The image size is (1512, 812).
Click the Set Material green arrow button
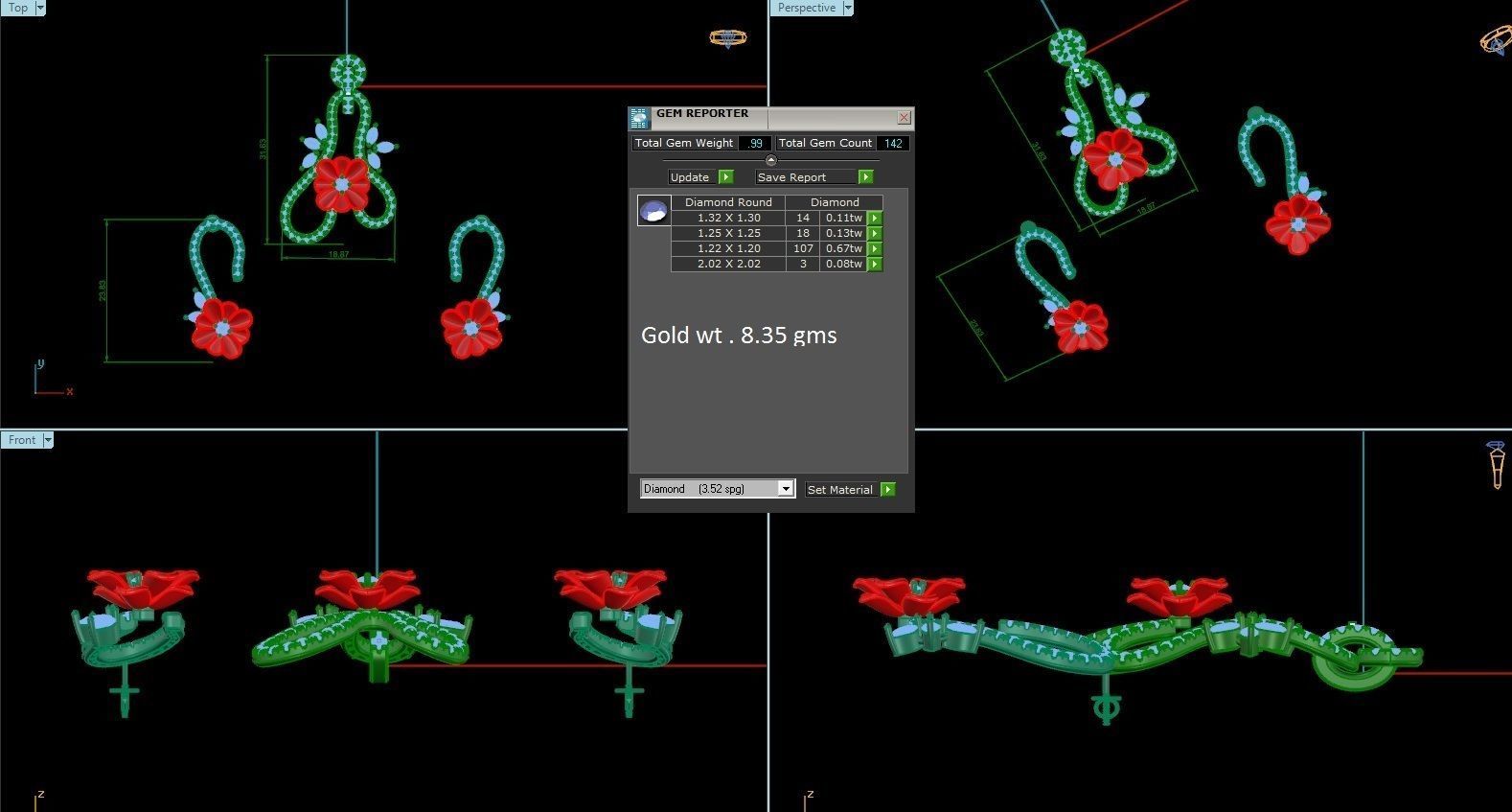pos(888,490)
